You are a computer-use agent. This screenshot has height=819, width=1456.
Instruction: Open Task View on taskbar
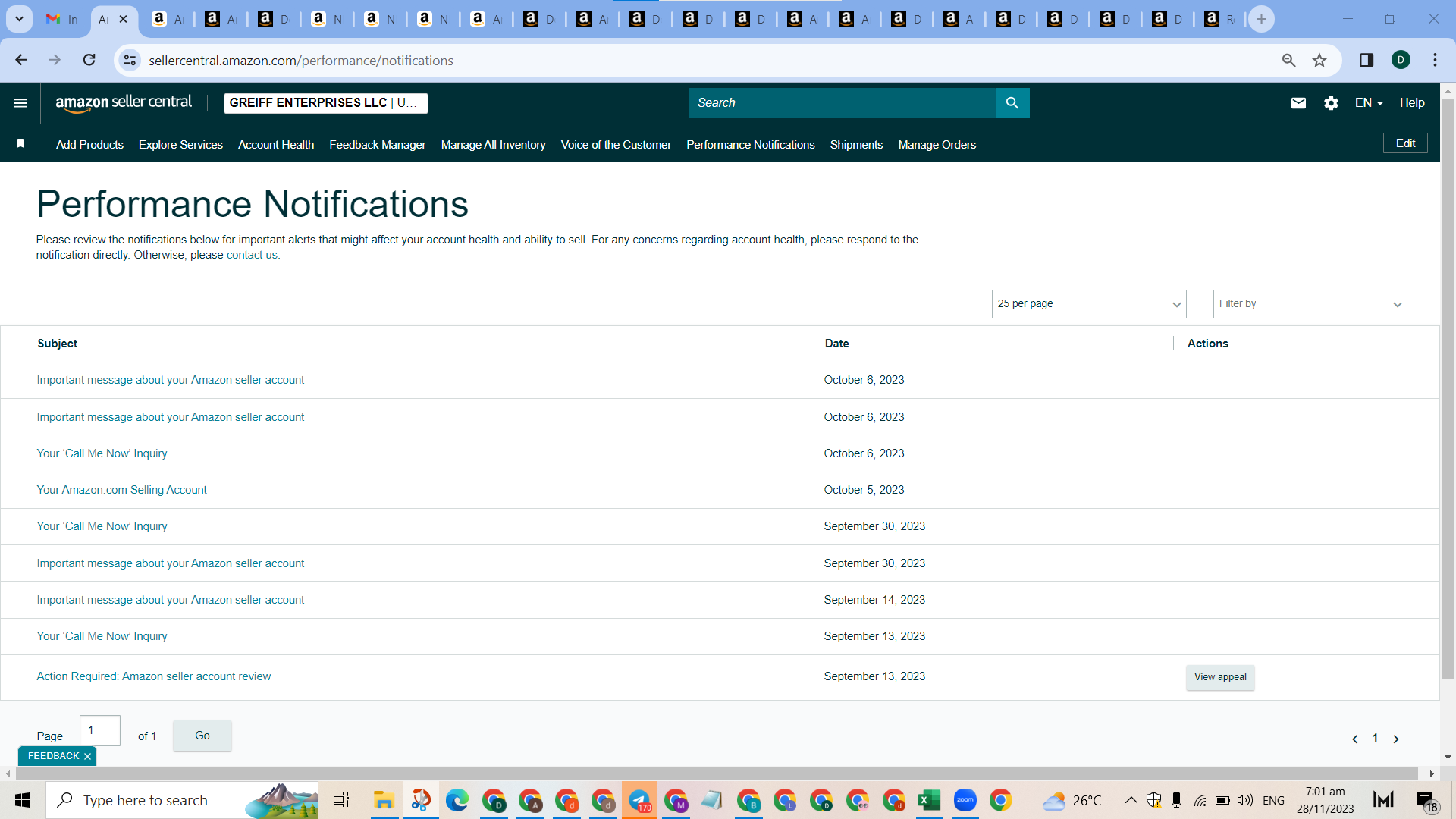tap(341, 800)
